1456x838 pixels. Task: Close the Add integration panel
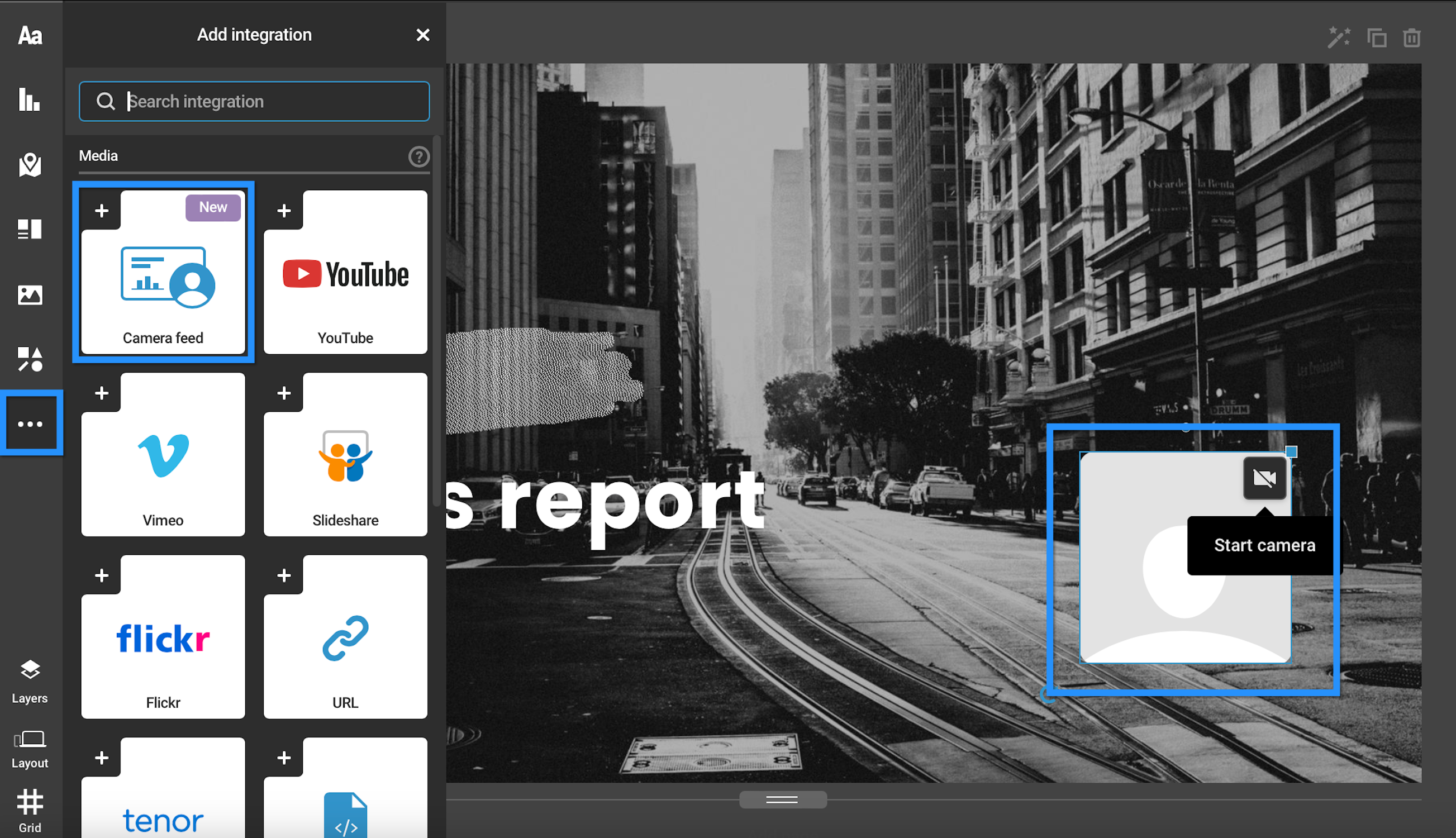pos(423,35)
